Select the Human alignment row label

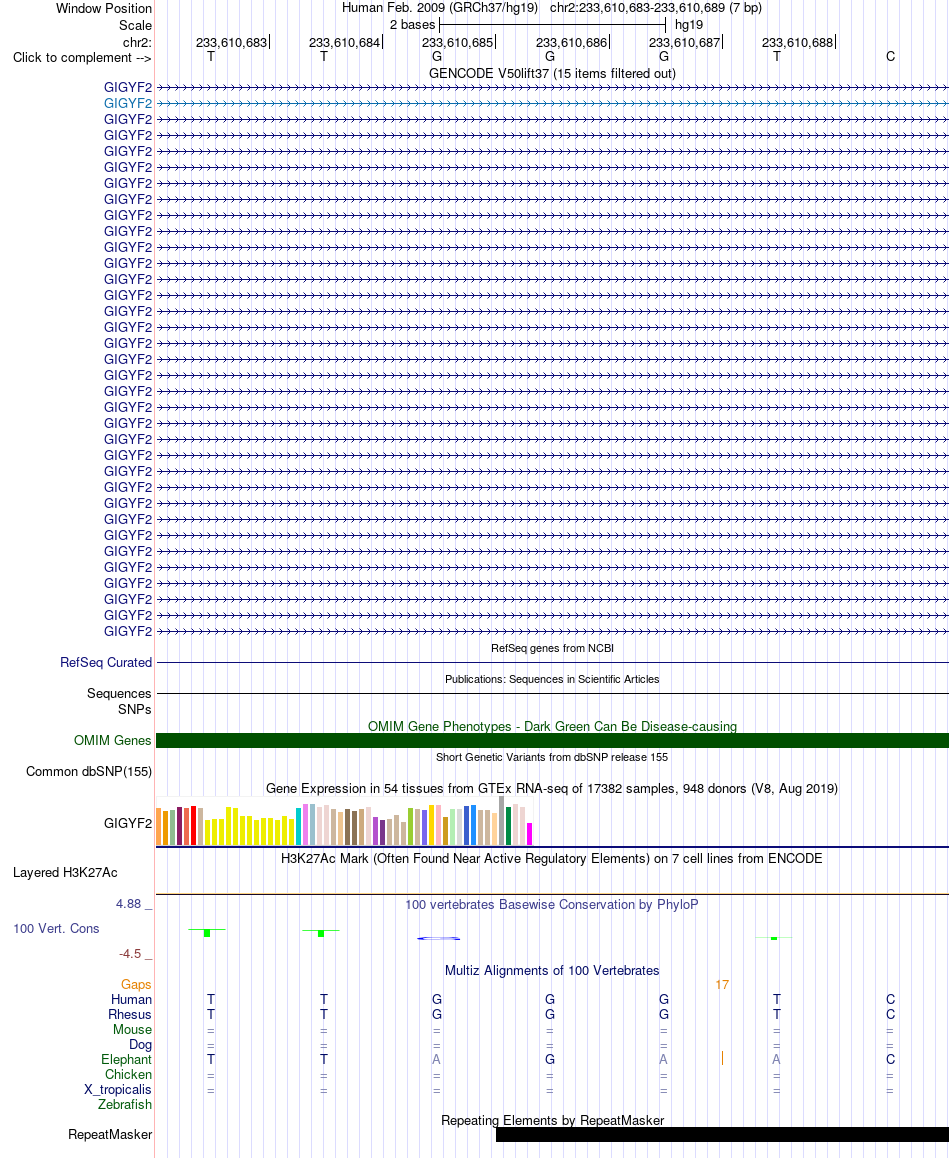(131, 999)
